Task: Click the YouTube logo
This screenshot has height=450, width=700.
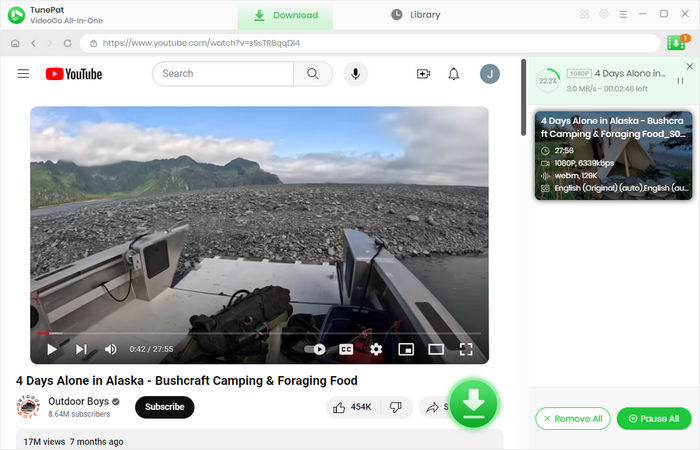Action: [74, 74]
